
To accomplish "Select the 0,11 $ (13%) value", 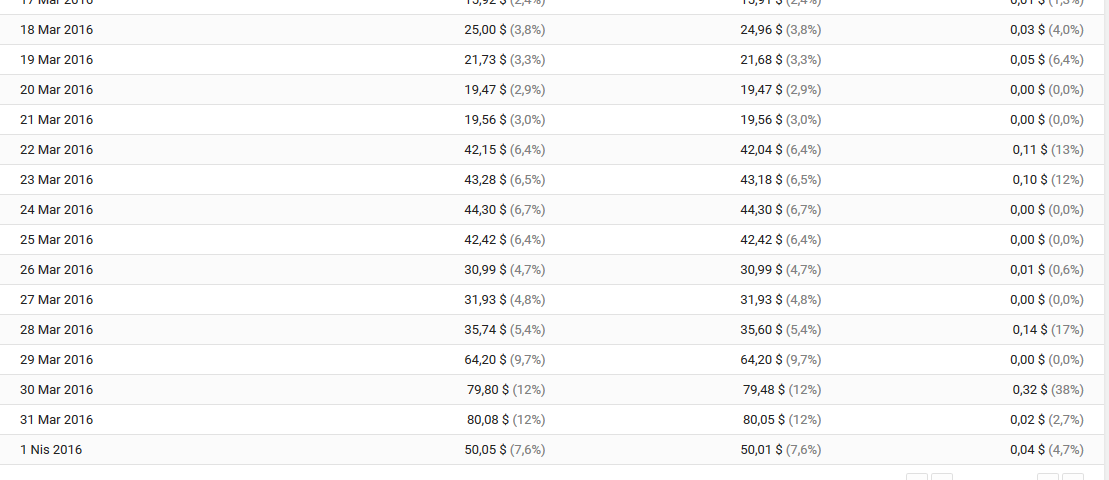I will click(x=1047, y=150).
